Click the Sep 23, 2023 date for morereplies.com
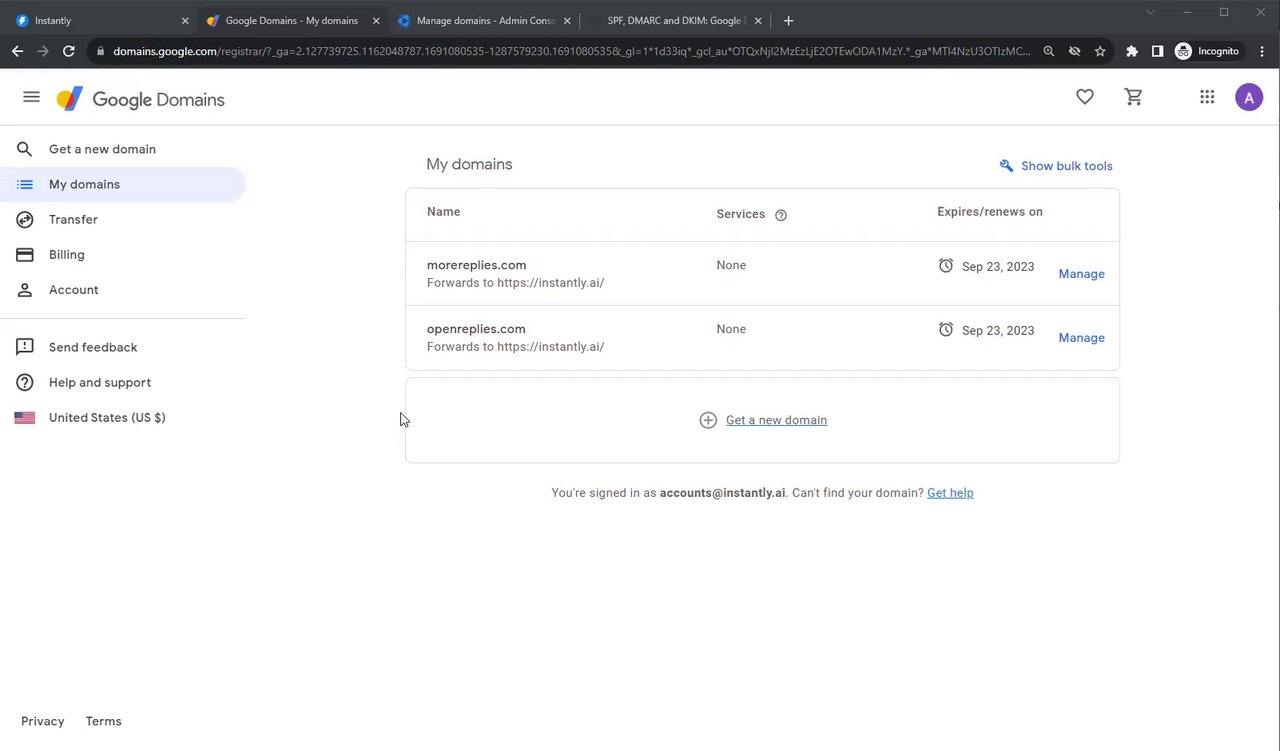This screenshot has width=1280, height=751. pyautogui.click(x=998, y=267)
